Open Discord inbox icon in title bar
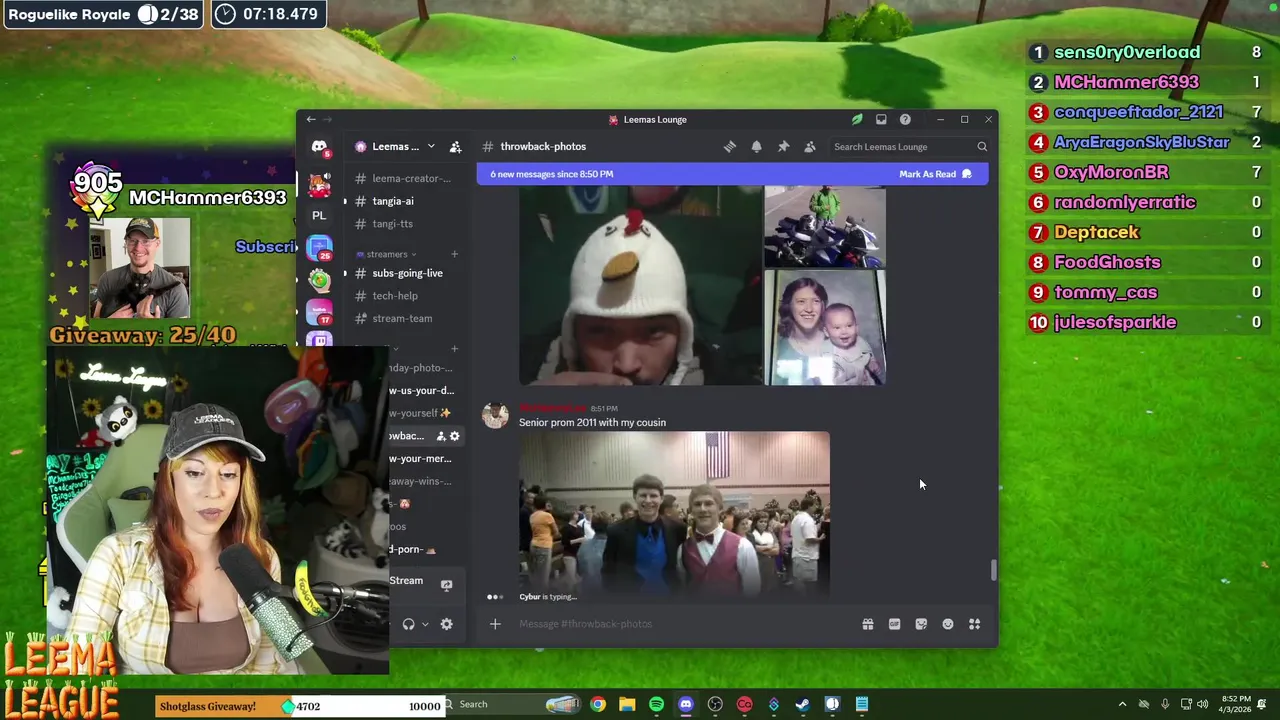The height and width of the screenshot is (720, 1280). (x=881, y=119)
